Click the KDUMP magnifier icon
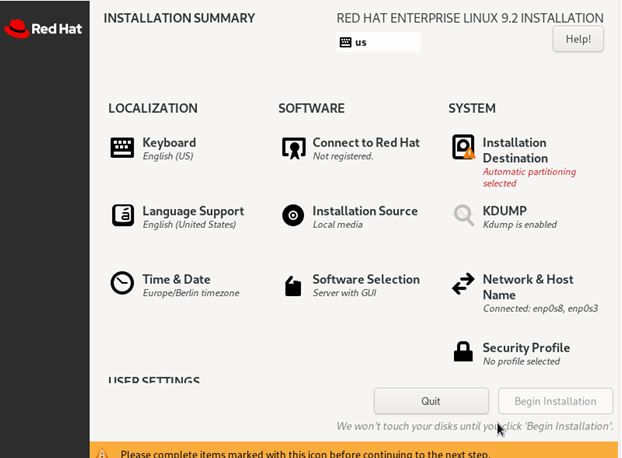 (x=463, y=215)
